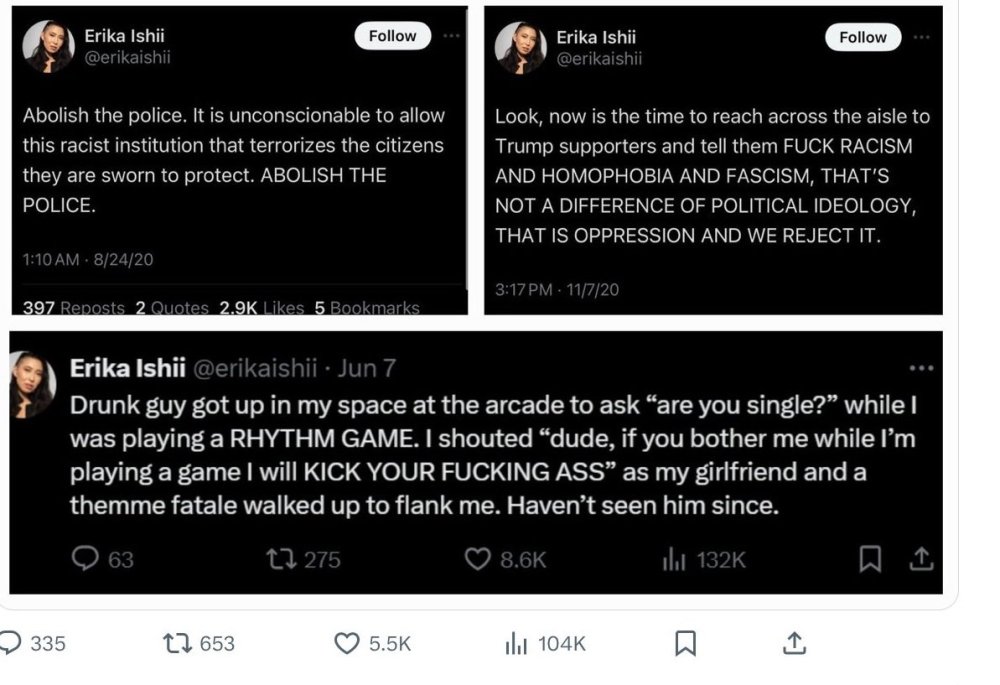The width and height of the screenshot is (1000, 685).
Task: Open the @erikaishii handle in the arcade tweet
Action: point(254,368)
